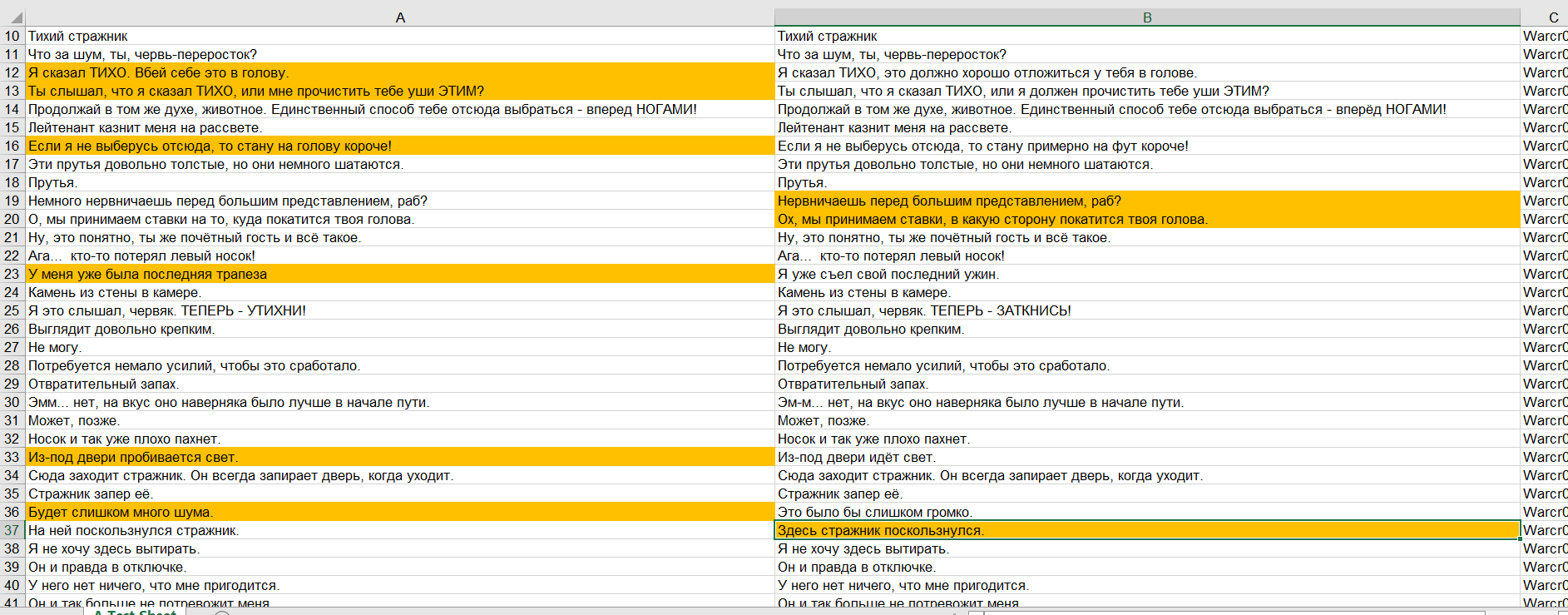1568x615 pixels.
Task: Click cell A25 'ТЕПЕРЬ - УТИХНИ!'
Action: click(x=400, y=310)
